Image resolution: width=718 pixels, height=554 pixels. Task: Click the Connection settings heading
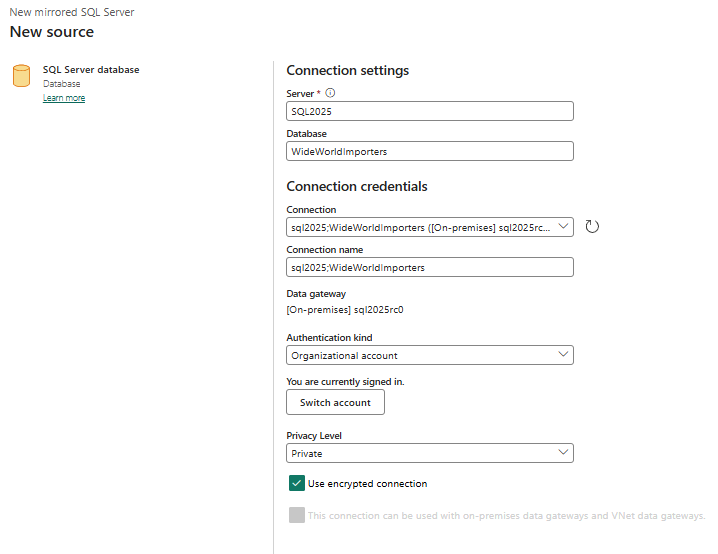(347, 71)
